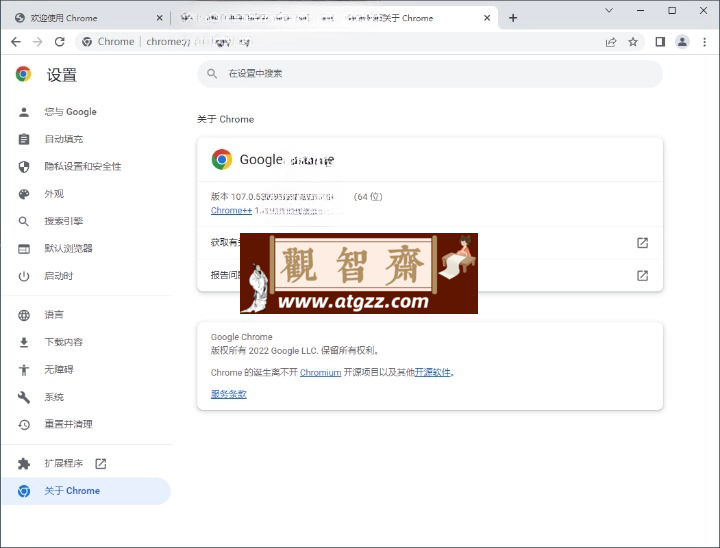Open external link icon on 报告问题 row
720x548 pixels.
[642, 275]
